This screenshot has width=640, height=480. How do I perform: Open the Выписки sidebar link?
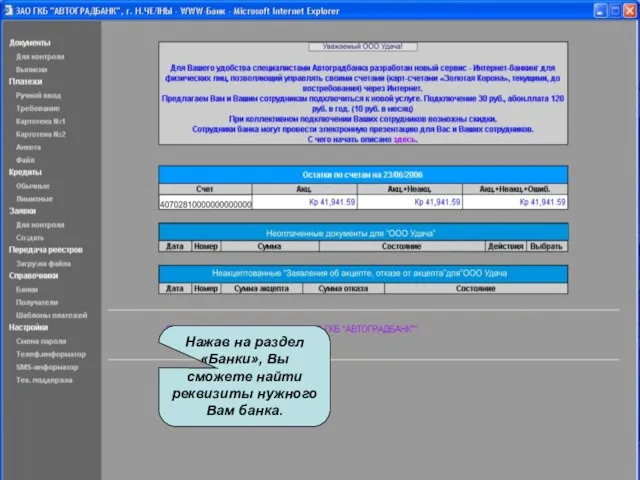click(x=31, y=70)
